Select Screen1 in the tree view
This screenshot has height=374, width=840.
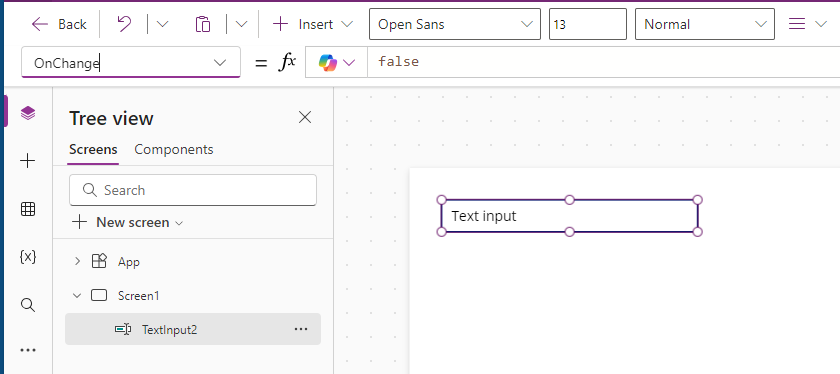[x=139, y=295]
